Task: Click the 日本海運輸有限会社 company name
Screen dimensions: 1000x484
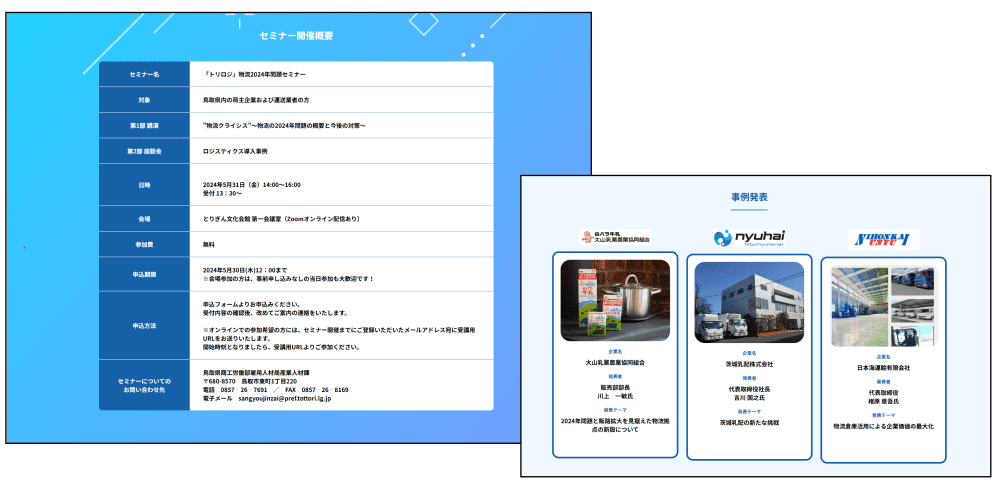Action: (x=883, y=368)
